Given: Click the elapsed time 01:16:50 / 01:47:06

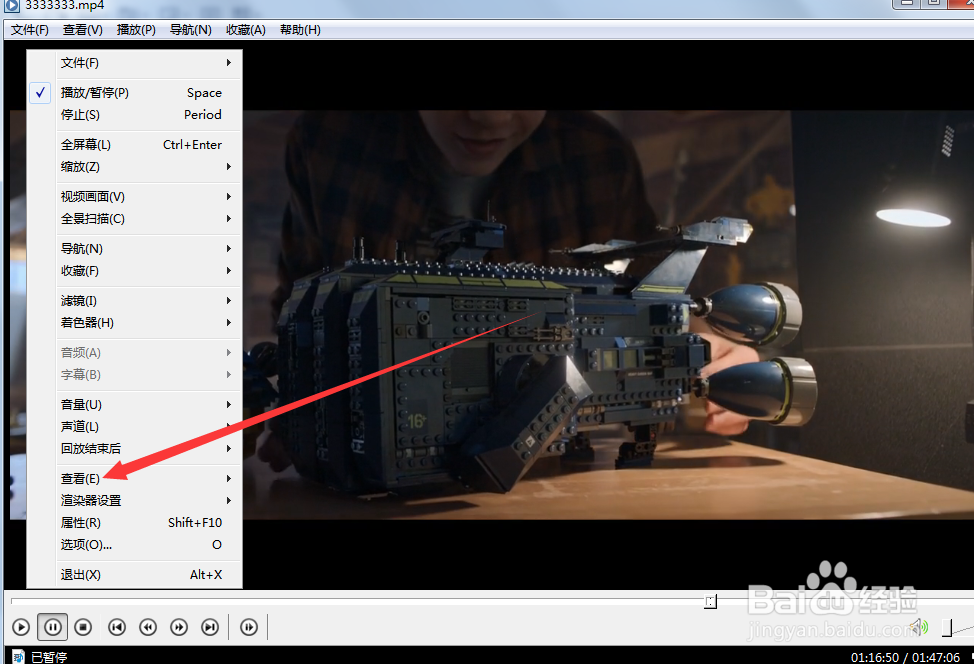Looking at the screenshot, I should click(905, 657).
